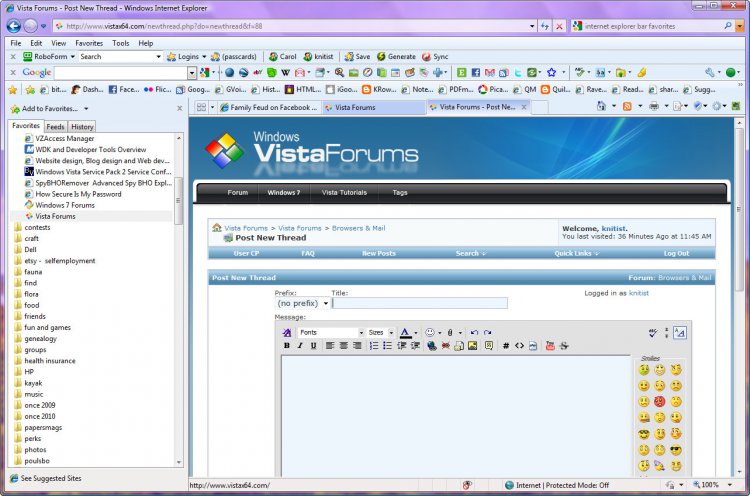The height and width of the screenshot is (496, 750).
Task: Open User CP link
Action: (246, 254)
